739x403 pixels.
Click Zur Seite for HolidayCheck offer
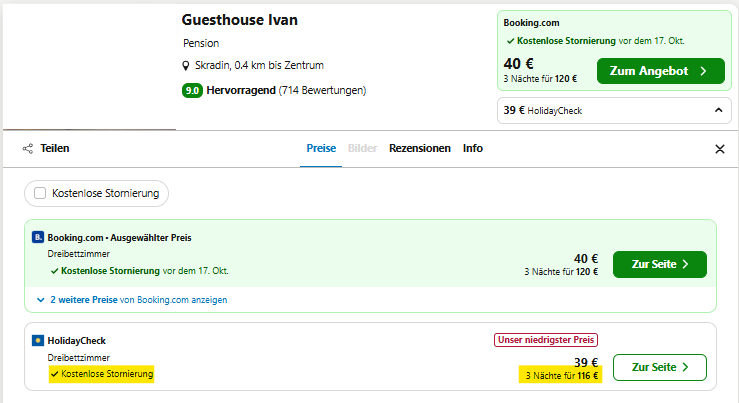pyautogui.click(x=660, y=367)
